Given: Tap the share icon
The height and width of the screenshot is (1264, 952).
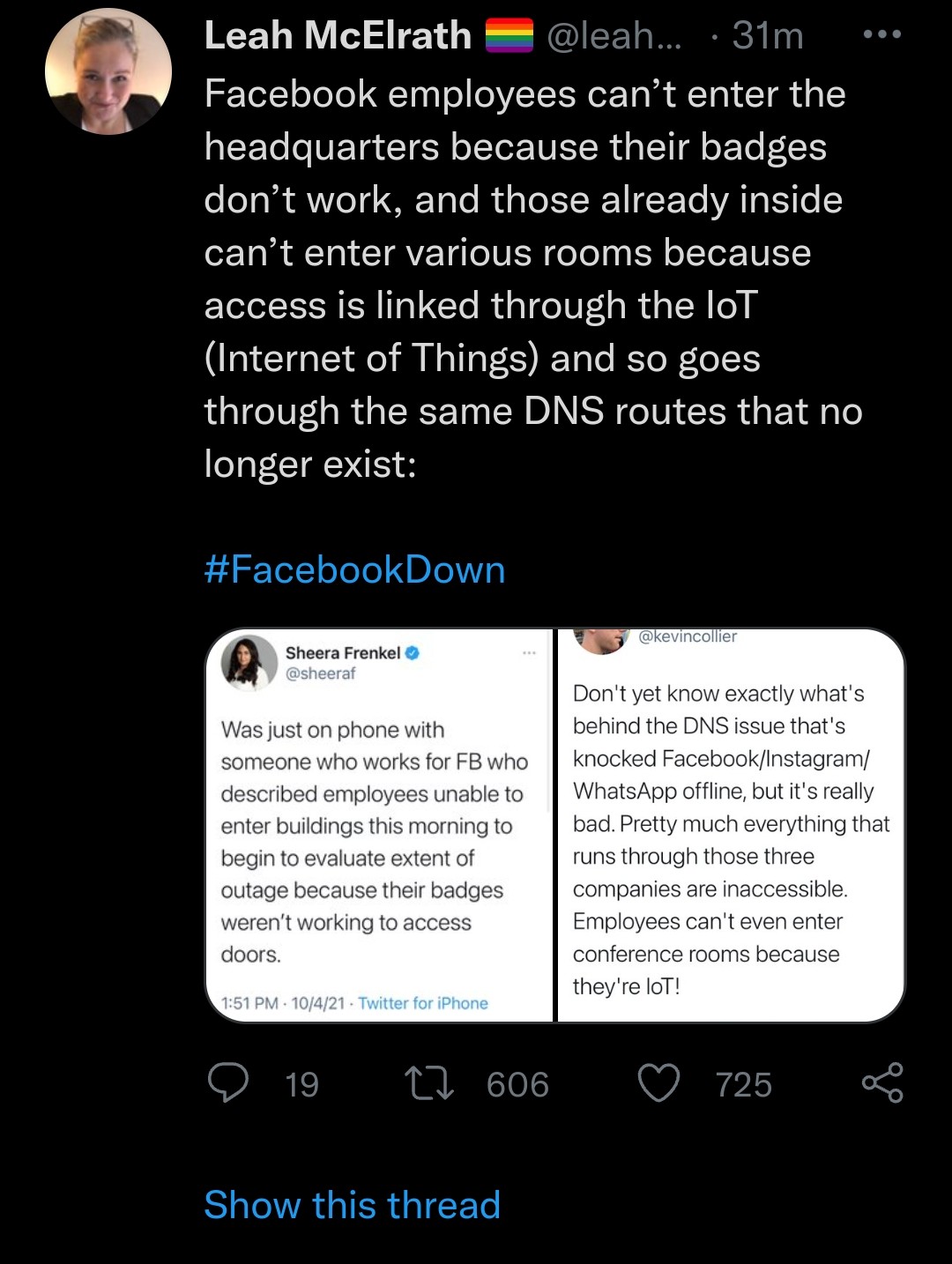Looking at the screenshot, I should (882, 1083).
